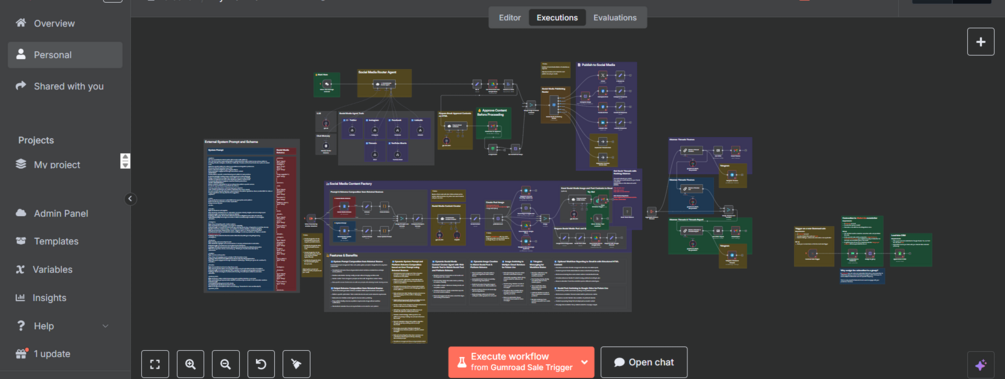The width and height of the screenshot is (1005, 379).
Task: Select the Executions tab
Action: [558, 17]
